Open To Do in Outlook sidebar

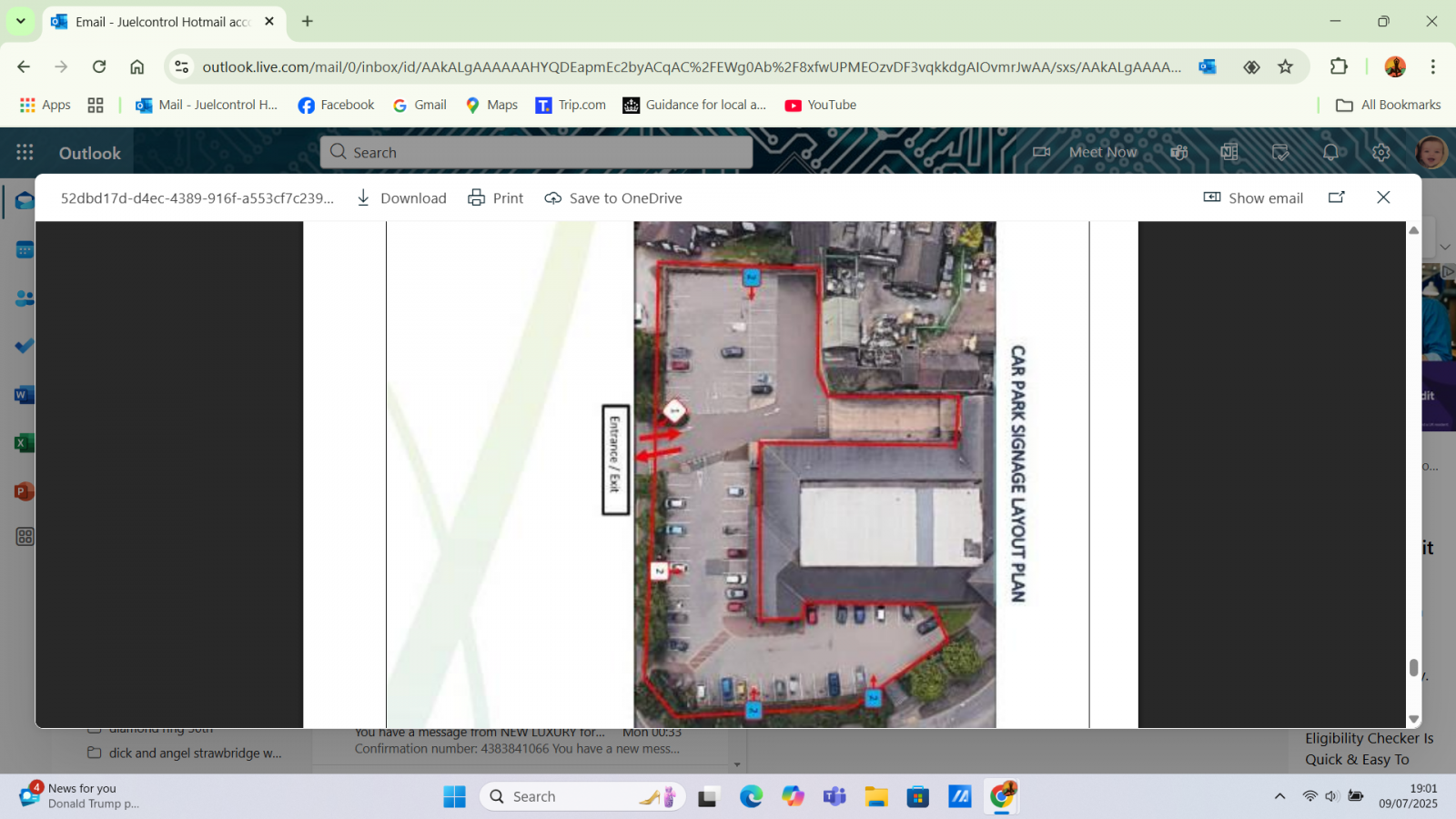(25, 346)
